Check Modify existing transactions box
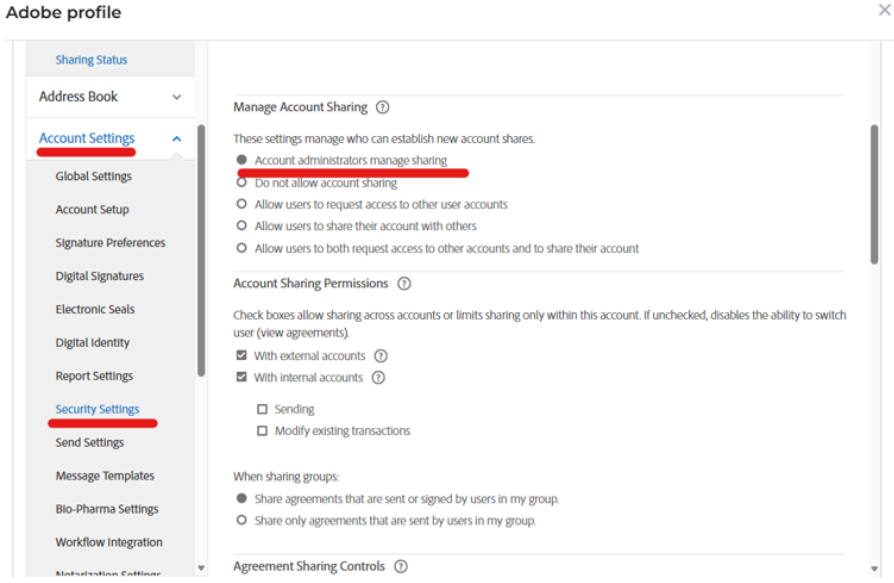This screenshot has height=583, width=894. (x=262, y=431)
